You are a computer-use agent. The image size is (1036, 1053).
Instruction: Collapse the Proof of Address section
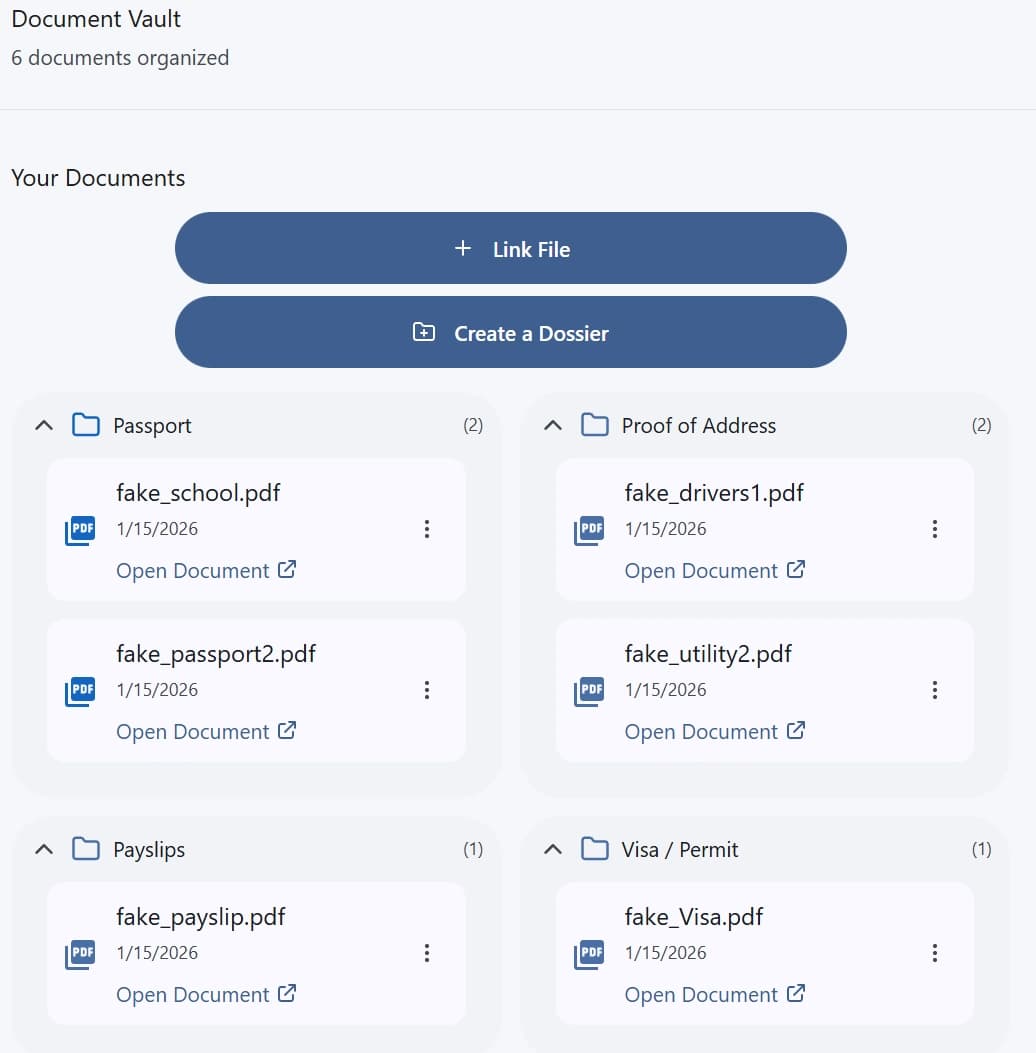click(x=552, y=425)
